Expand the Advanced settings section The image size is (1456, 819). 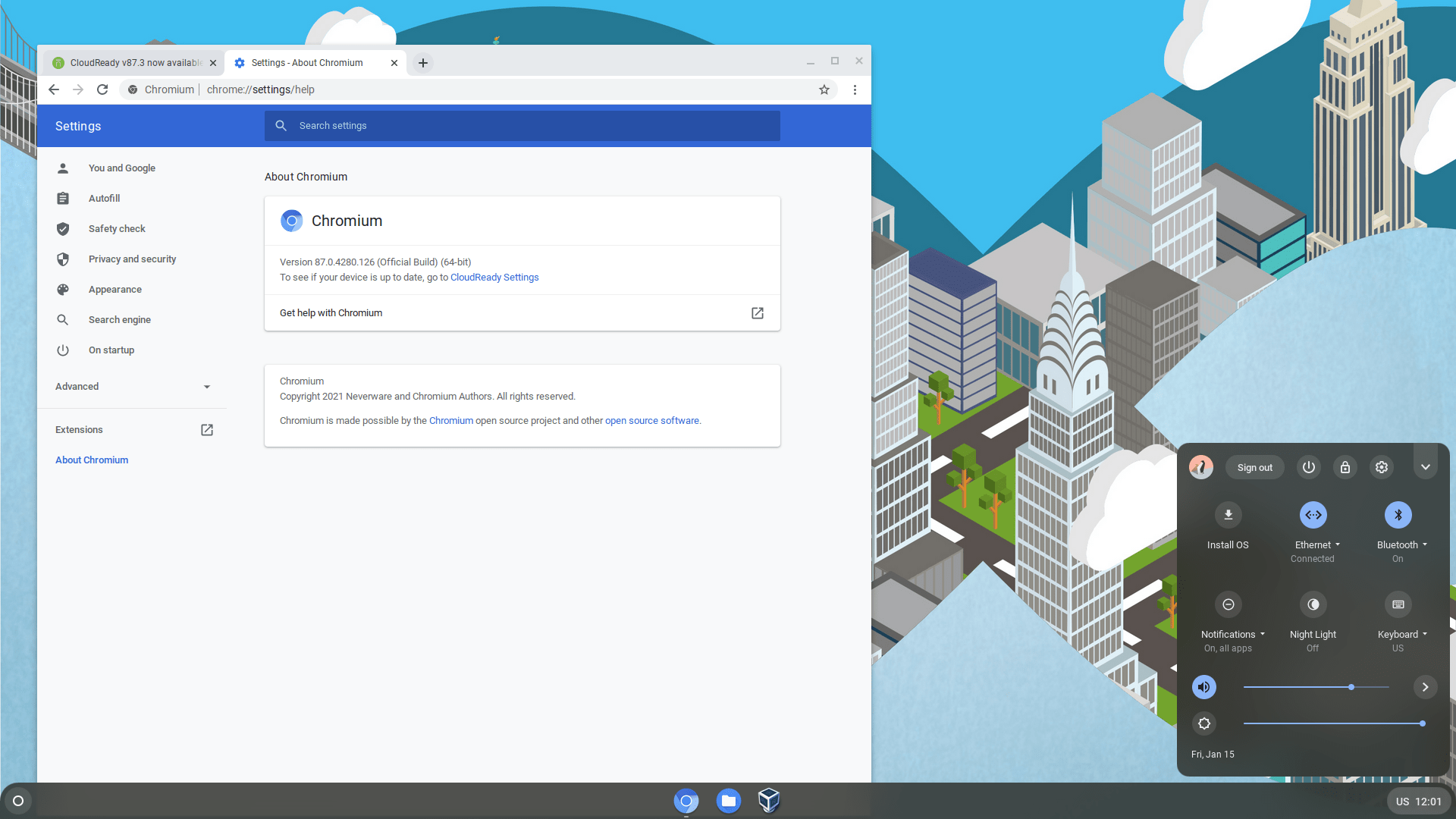click(x=133, y=387)
